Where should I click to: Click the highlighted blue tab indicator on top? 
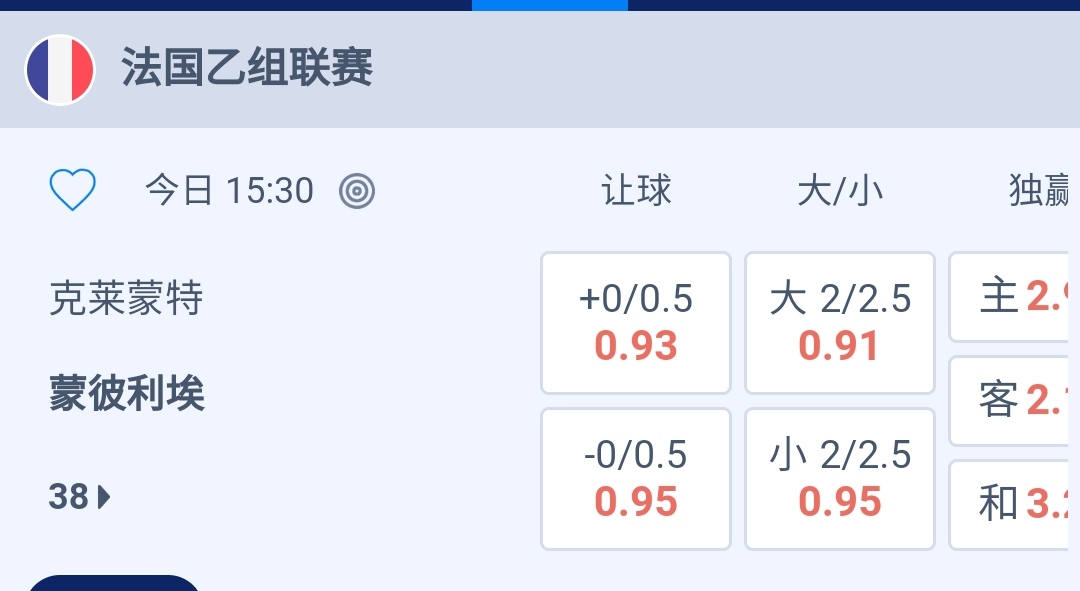coord(550,5)
